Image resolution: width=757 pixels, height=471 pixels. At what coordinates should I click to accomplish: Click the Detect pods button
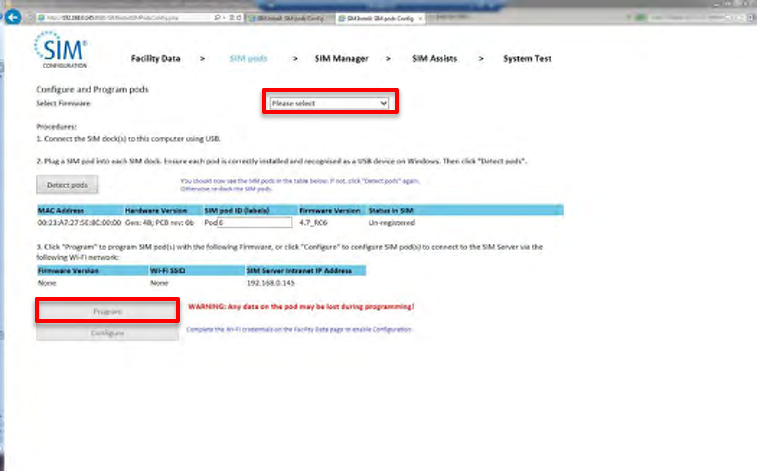tap(67, 185)
